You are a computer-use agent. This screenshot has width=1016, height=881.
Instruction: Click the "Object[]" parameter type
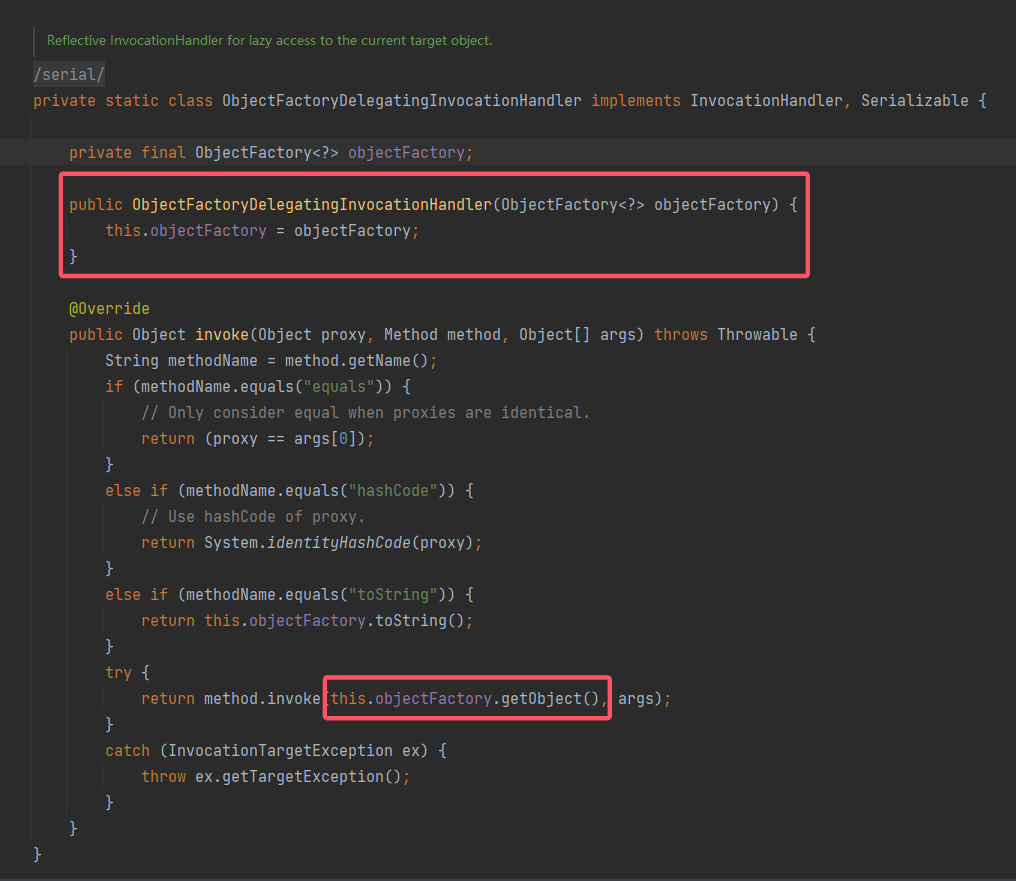point(555,335)
